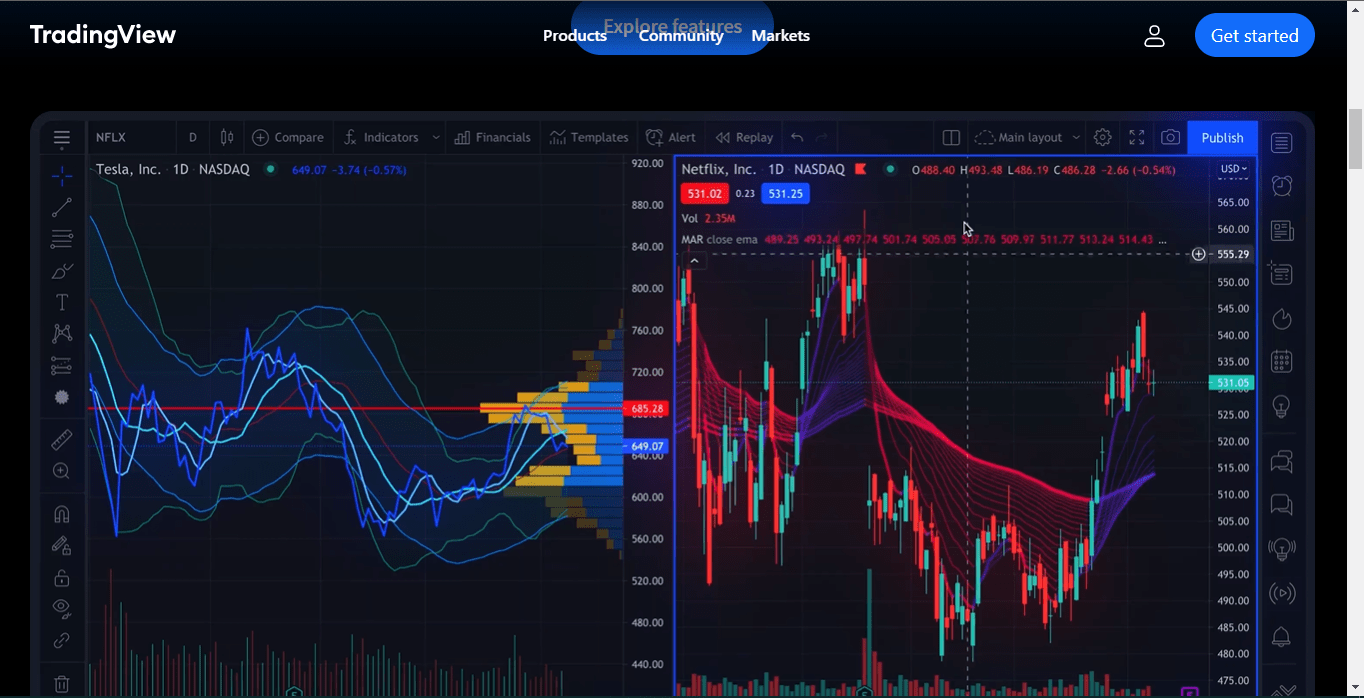The height and width of the screenshot is (699, 1365).
Task: Click the Get started button
Action: (1254, 35)
